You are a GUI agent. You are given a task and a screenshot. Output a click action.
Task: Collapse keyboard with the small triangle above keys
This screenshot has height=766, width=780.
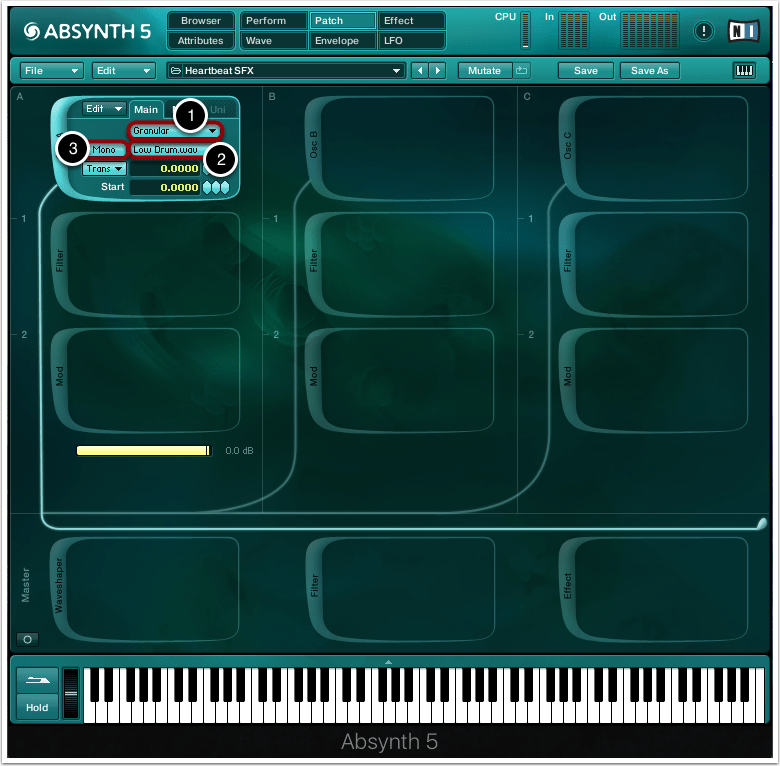[x=388, y=662]
